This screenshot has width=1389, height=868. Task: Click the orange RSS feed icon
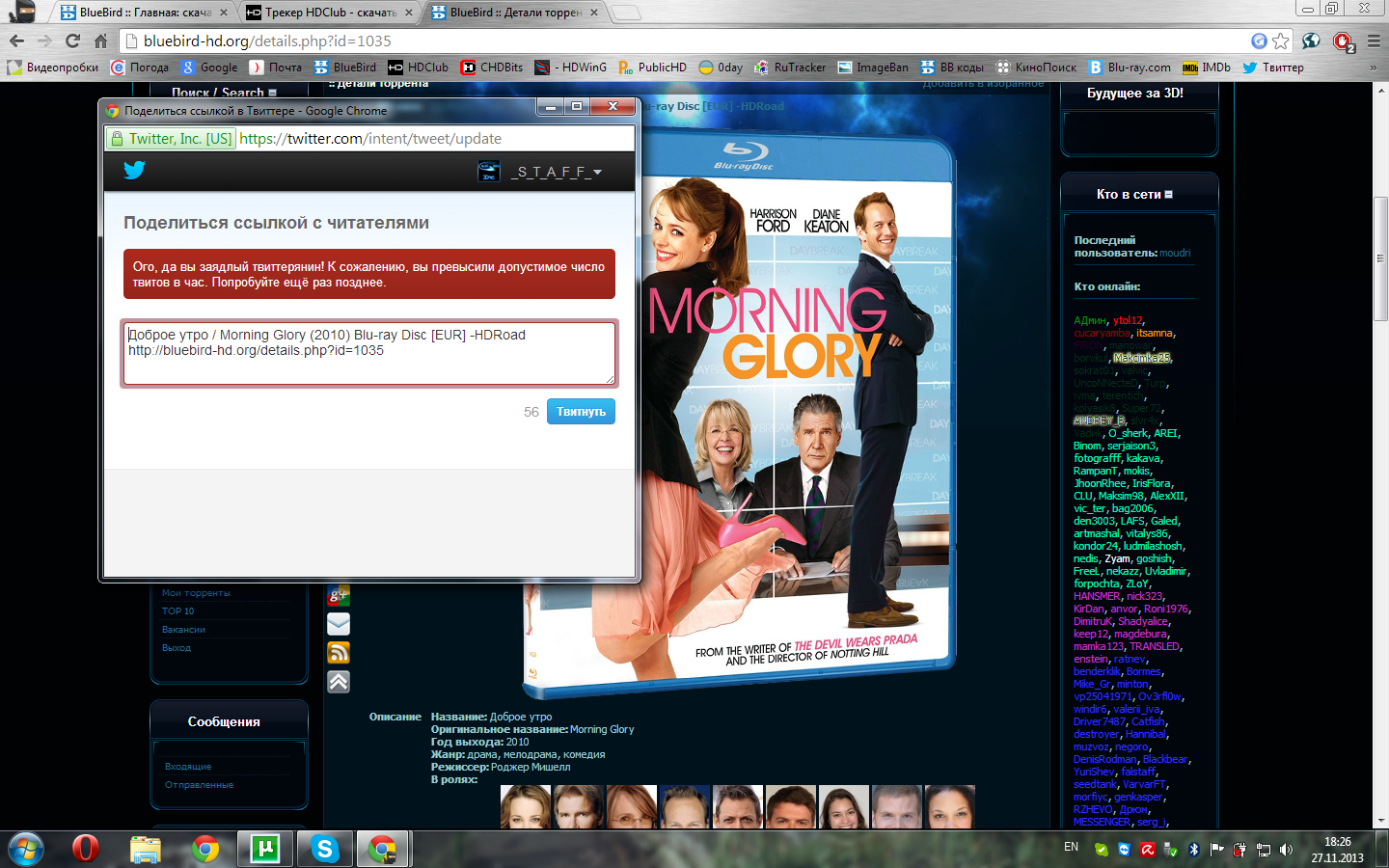339,653
